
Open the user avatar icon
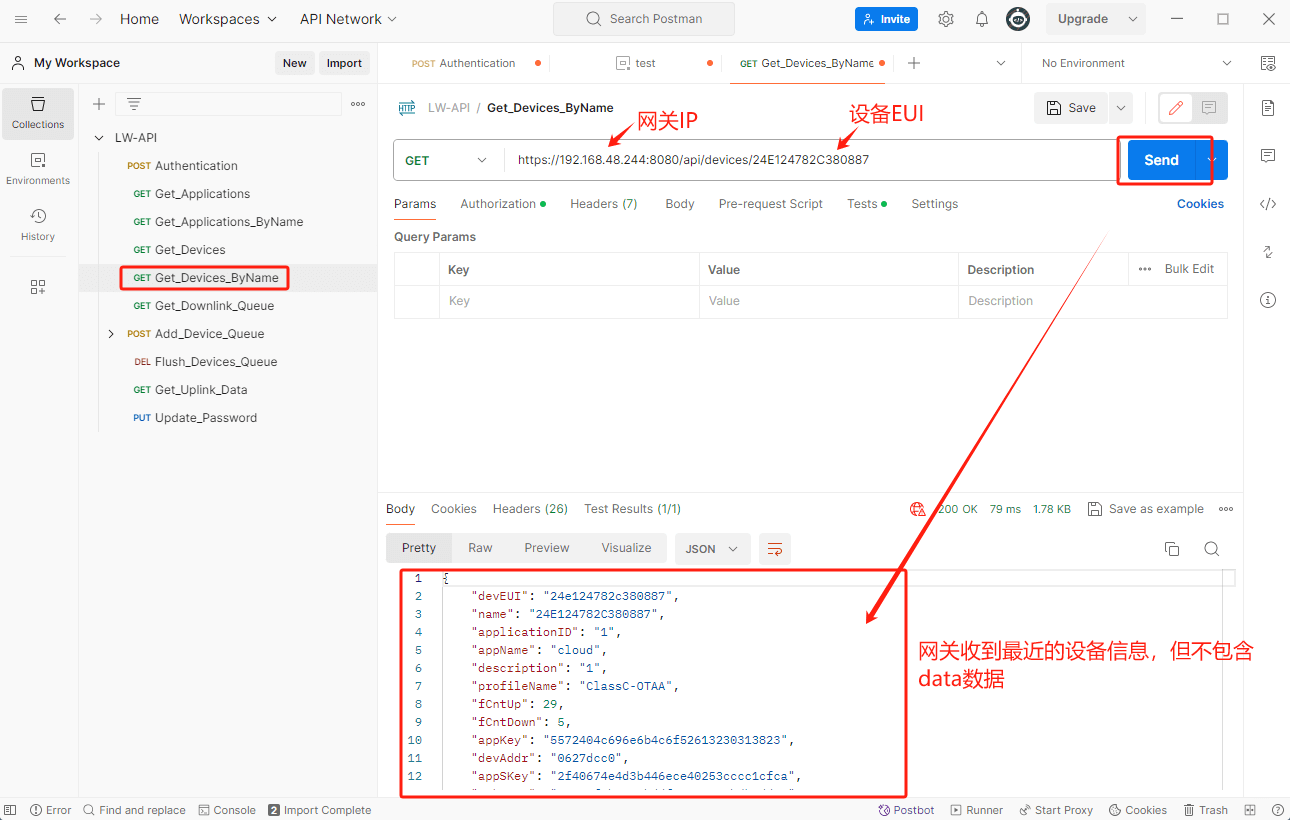[1018, 19]
